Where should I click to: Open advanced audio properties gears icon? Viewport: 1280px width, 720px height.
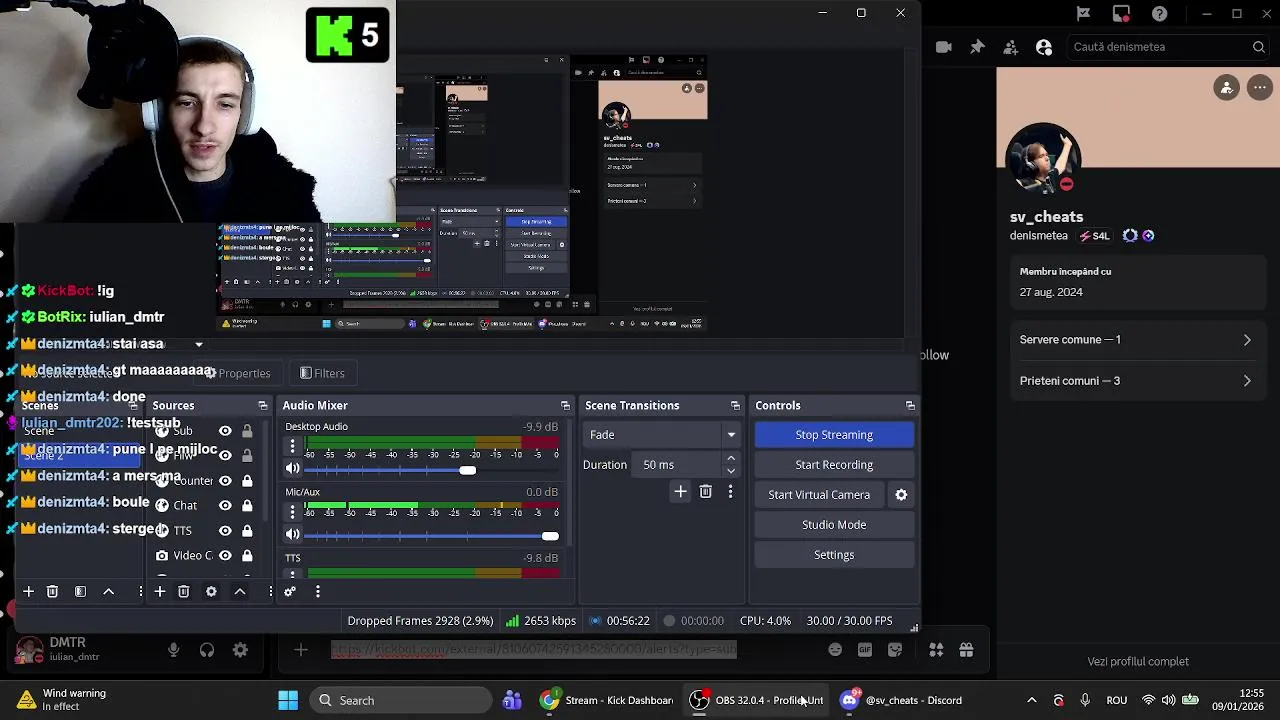pos(290,592)
